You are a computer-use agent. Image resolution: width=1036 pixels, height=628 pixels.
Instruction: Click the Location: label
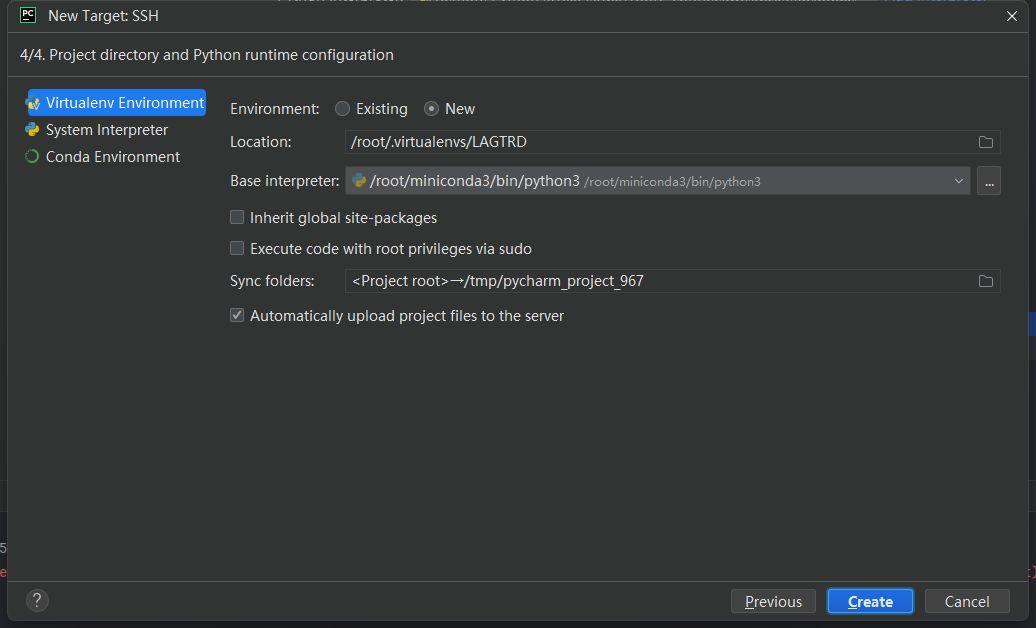point(260,142)
